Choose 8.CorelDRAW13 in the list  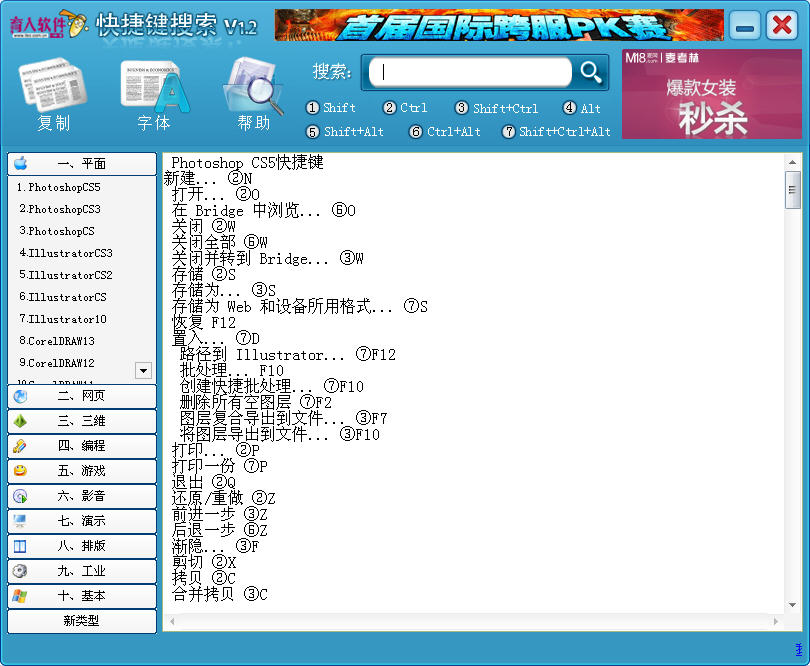point(62,341)
